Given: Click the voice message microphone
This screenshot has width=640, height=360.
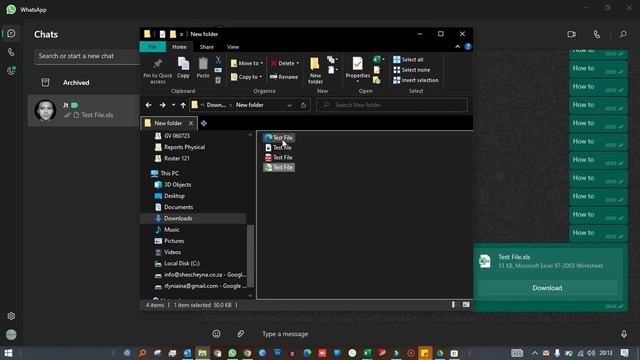Looking at the screenshot, I should point(624,334).
